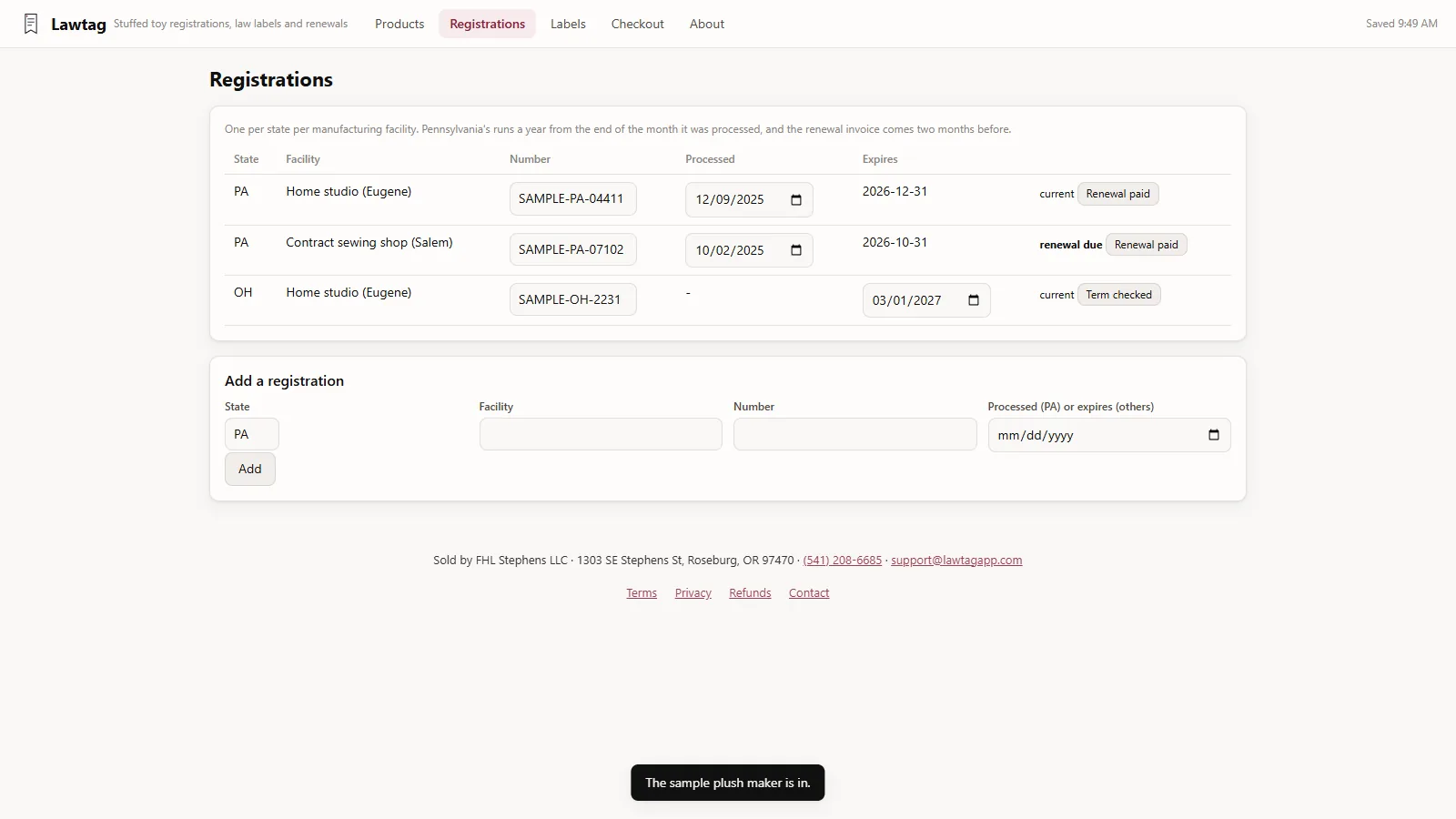Focus the Number input in Add a registration

click(854, 434)
